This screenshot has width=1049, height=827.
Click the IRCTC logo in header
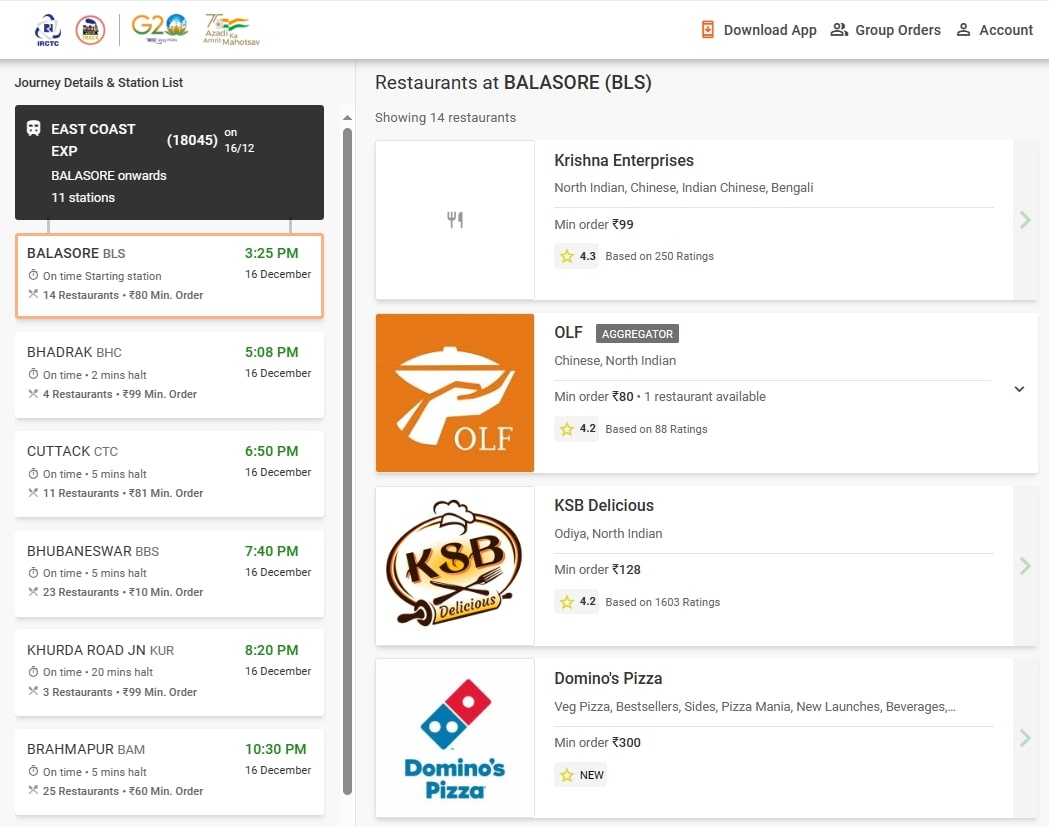pyautogui.click(x=47, y=30)
